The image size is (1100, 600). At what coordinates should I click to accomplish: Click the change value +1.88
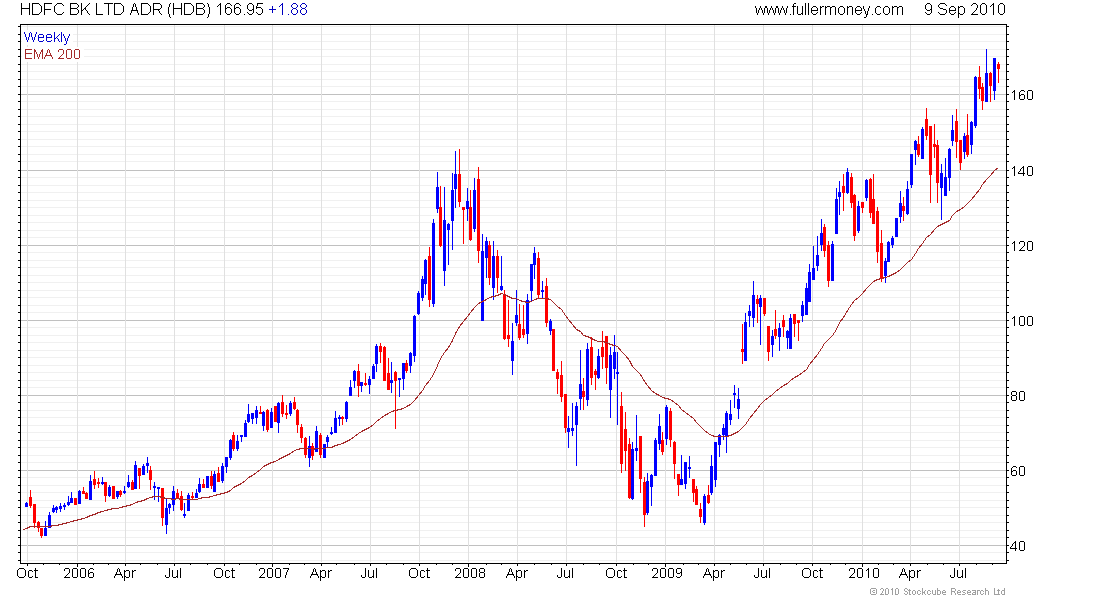(288, 10)
